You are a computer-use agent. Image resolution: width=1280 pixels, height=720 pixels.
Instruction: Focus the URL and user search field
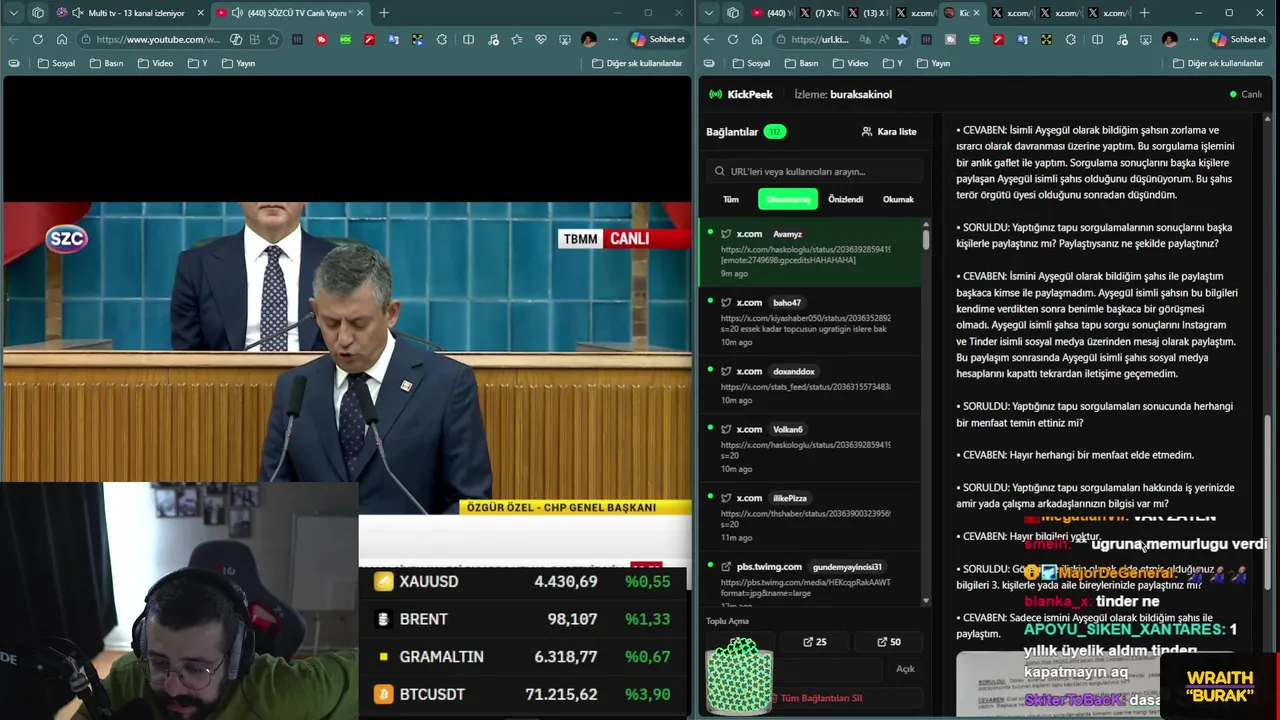[x=813, y=171]
